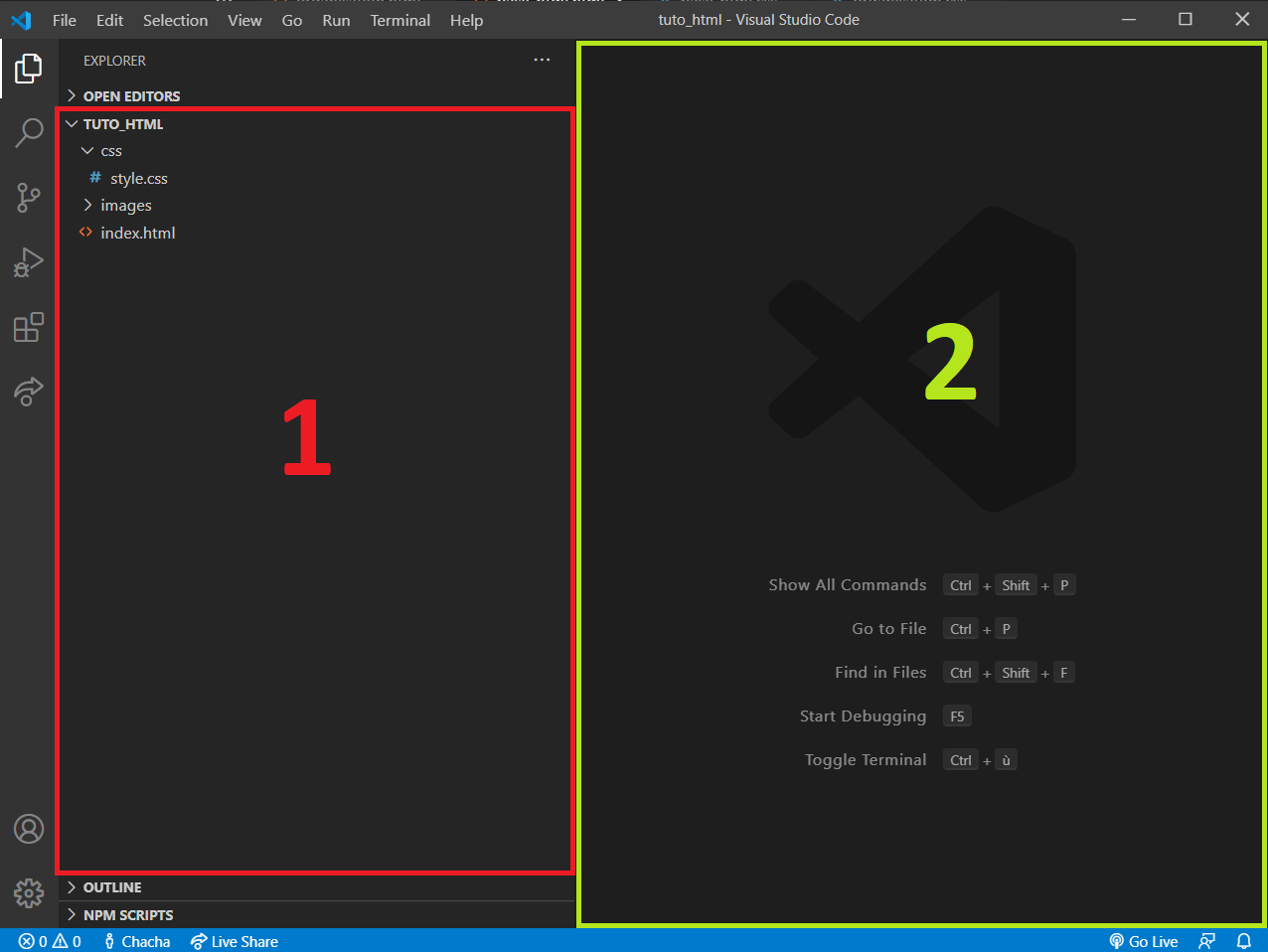The width and height of the screenshot is (1268, 952).
Task: Close the VS Code window
Action: pos(1242,20)
